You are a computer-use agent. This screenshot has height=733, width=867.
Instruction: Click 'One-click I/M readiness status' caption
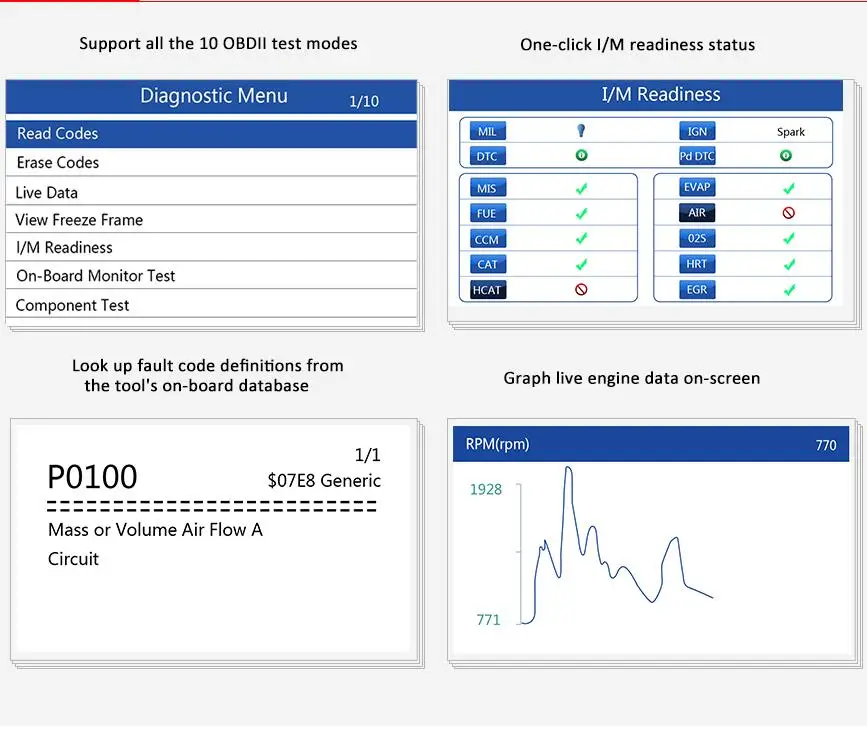click(638, 44)
